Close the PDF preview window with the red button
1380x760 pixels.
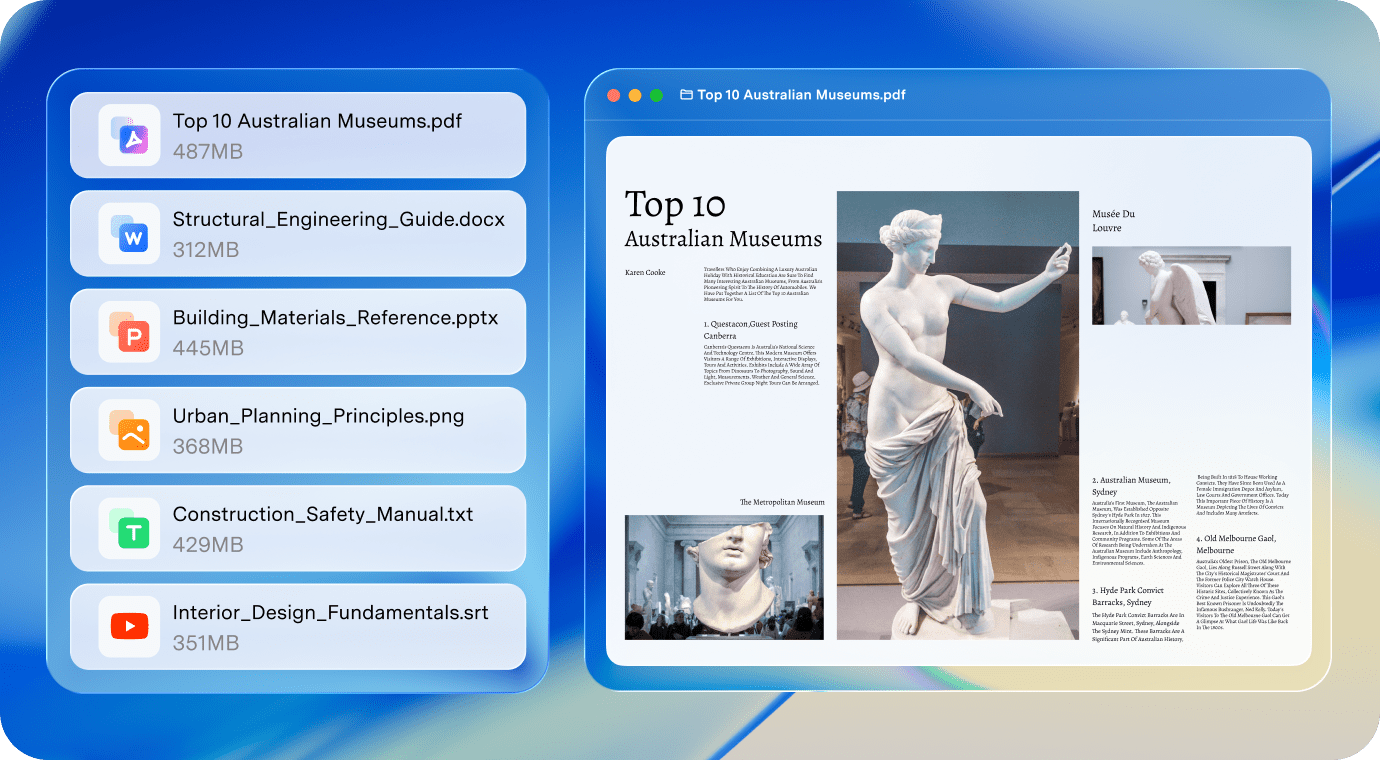pyautogui.click(x=614, y=95)
